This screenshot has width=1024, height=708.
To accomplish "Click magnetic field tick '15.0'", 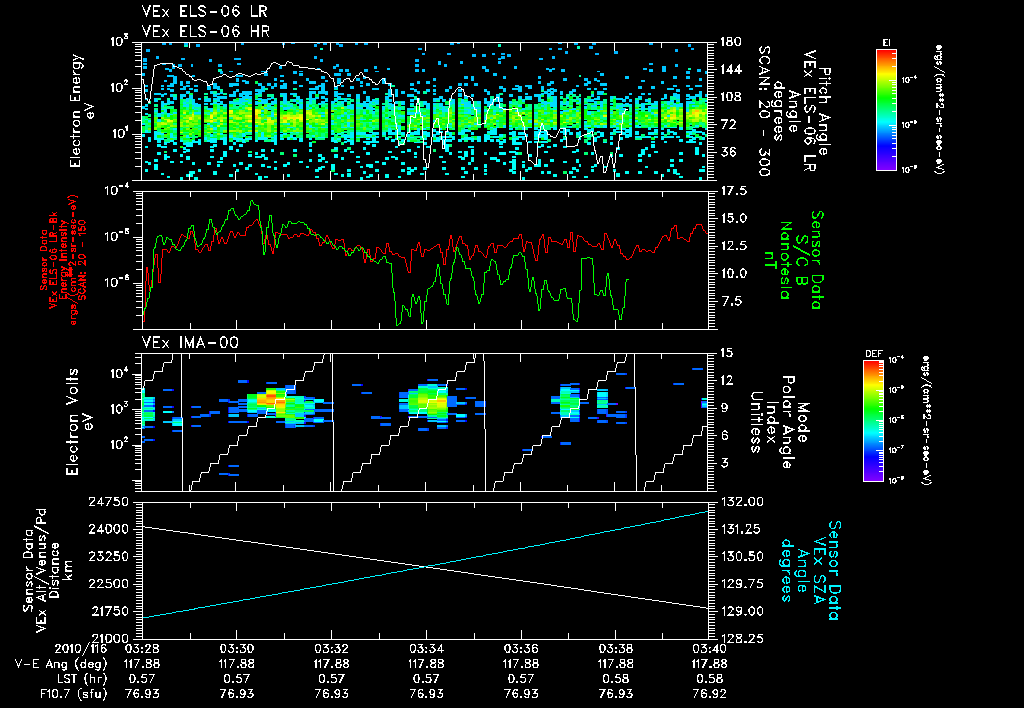I will (x=732, y=218).
